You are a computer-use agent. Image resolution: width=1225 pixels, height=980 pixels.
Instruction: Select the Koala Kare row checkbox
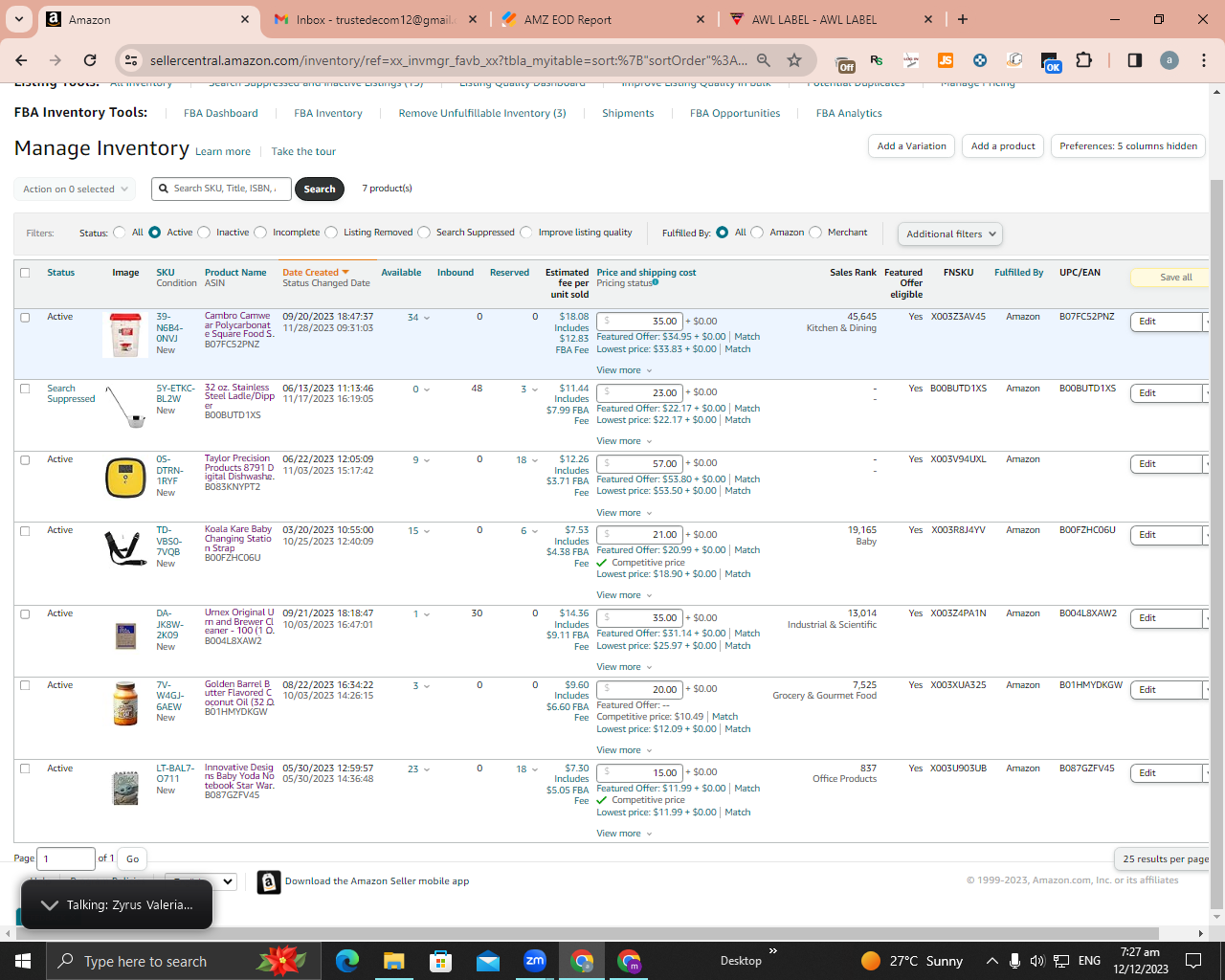coord(25,530)
